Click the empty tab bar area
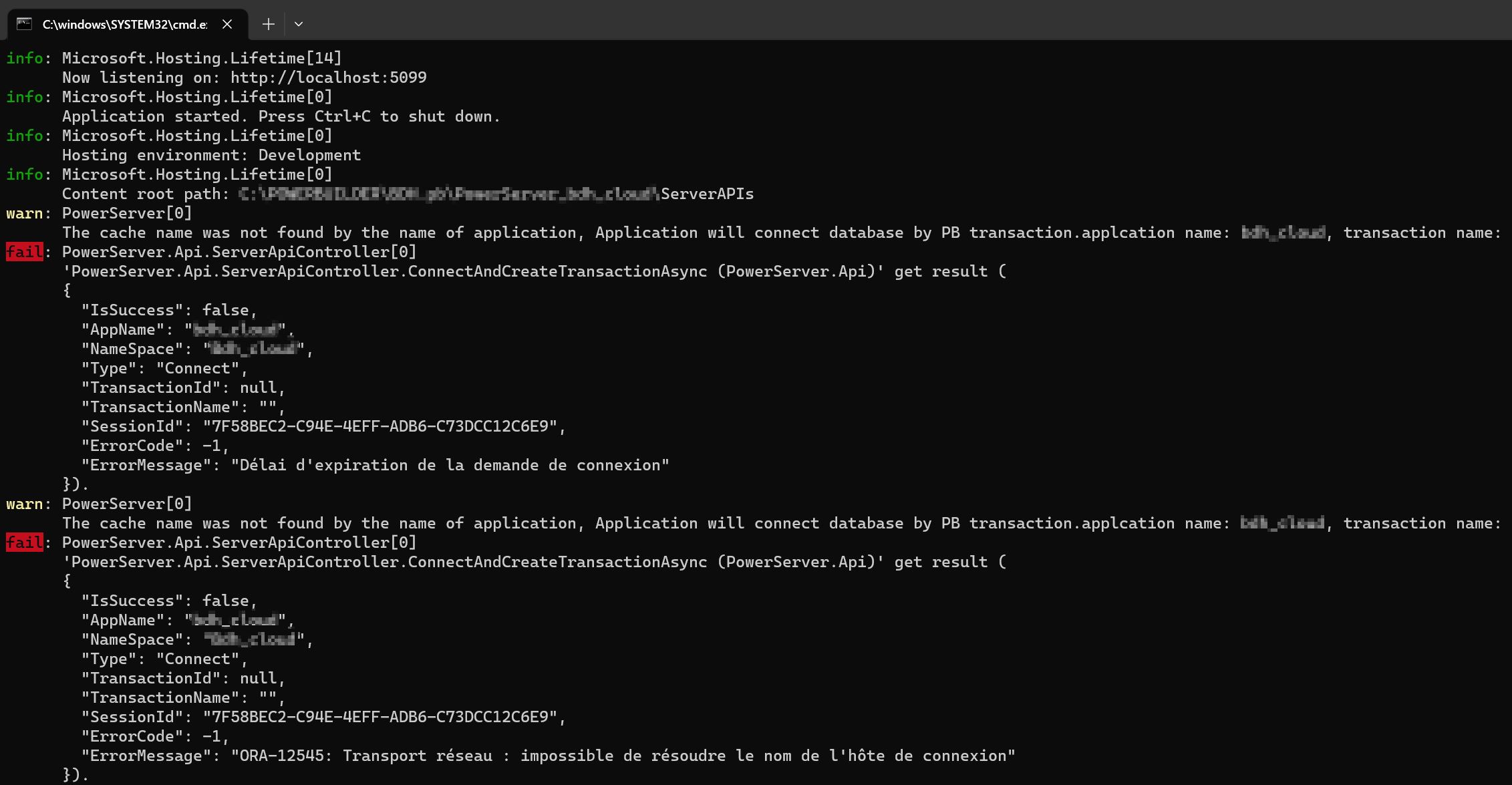Screen dimensions: 1512x785 pyautogui.click(x=869, y=20)
